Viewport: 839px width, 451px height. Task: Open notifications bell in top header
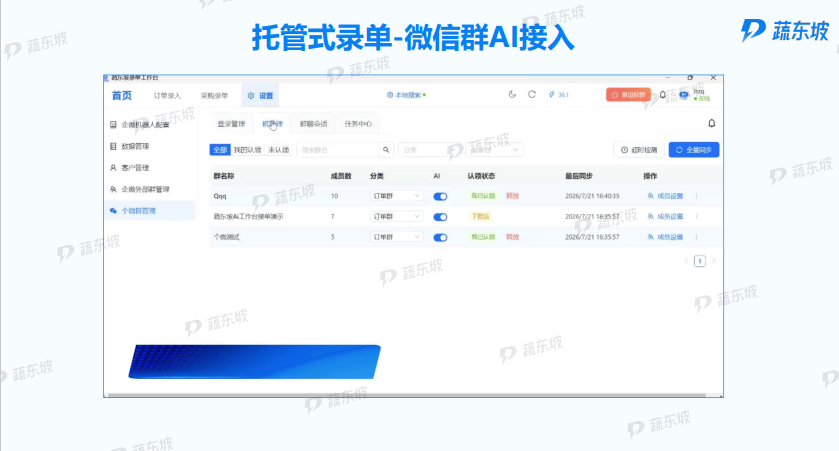point(662,95)
